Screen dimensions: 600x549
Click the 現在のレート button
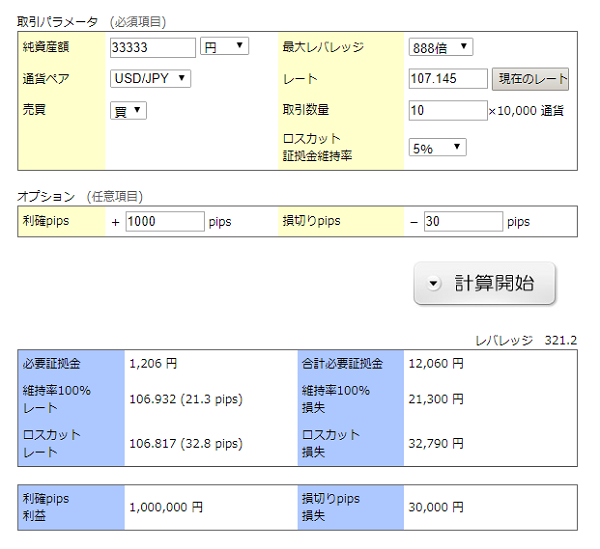(x=530, y=79)
